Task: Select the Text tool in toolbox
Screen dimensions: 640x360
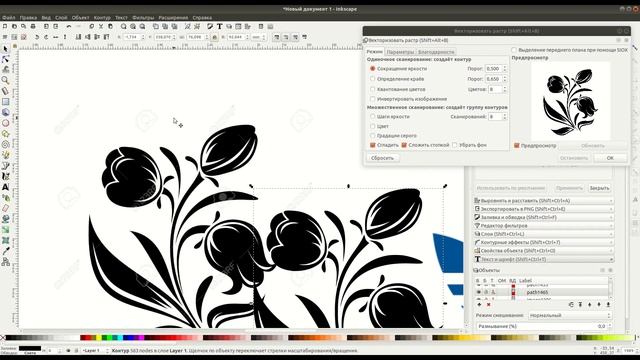Action: click(5, 187)
